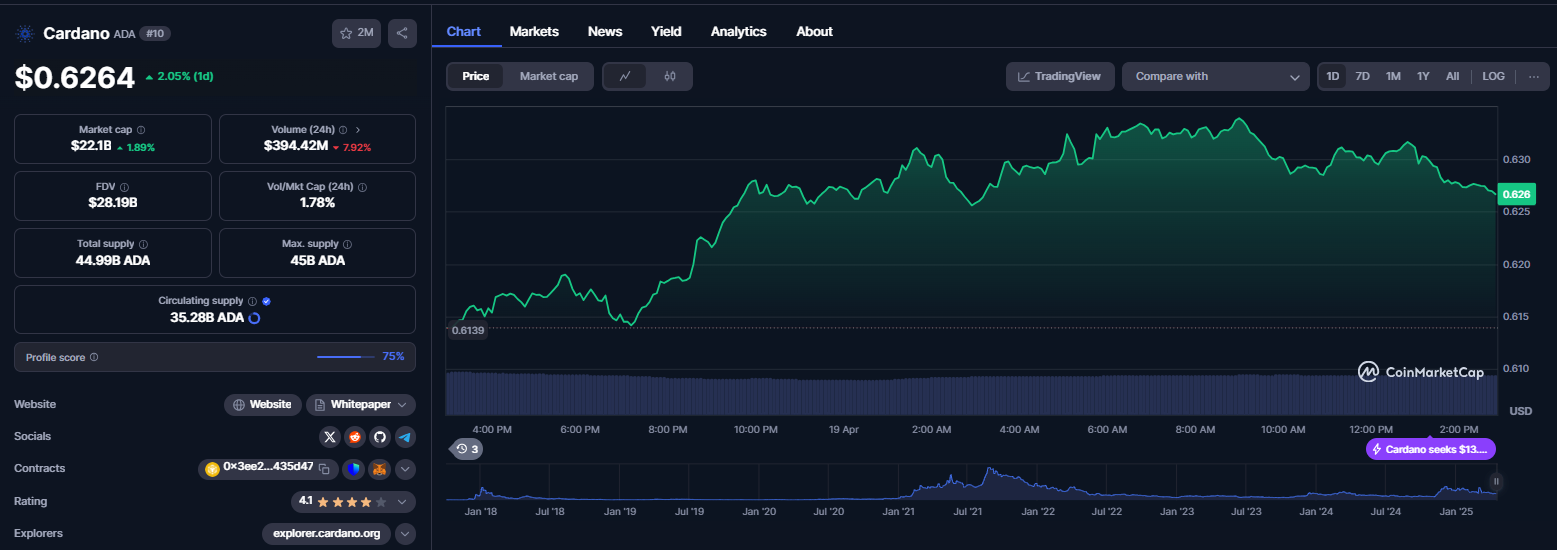Click the MetaMask fox icon
Screen dimensions: 1557x550
380,469
